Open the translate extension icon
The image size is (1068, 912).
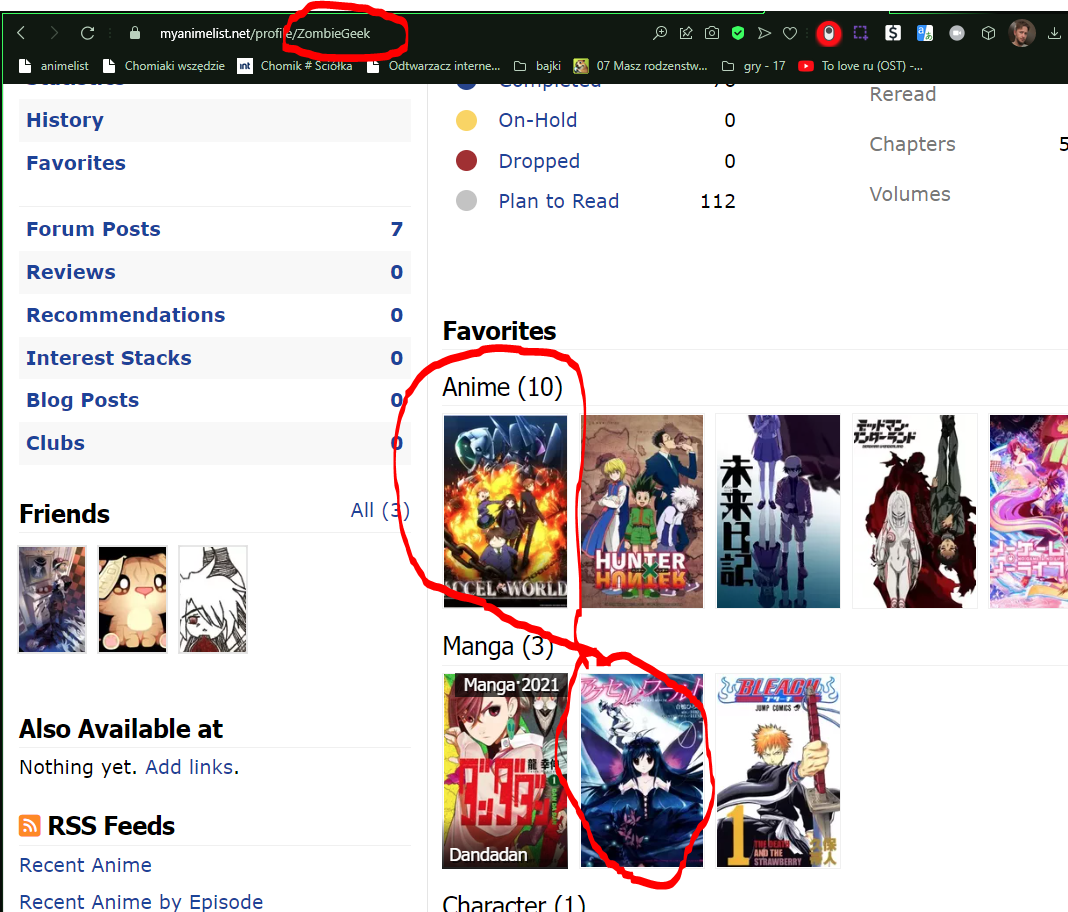pos(925,33)
